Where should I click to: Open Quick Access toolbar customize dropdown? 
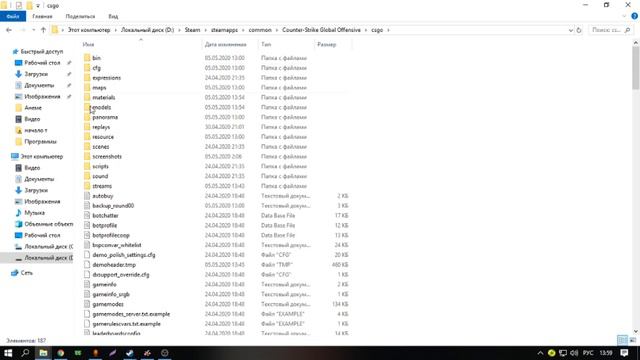click(x=38, y=6)
